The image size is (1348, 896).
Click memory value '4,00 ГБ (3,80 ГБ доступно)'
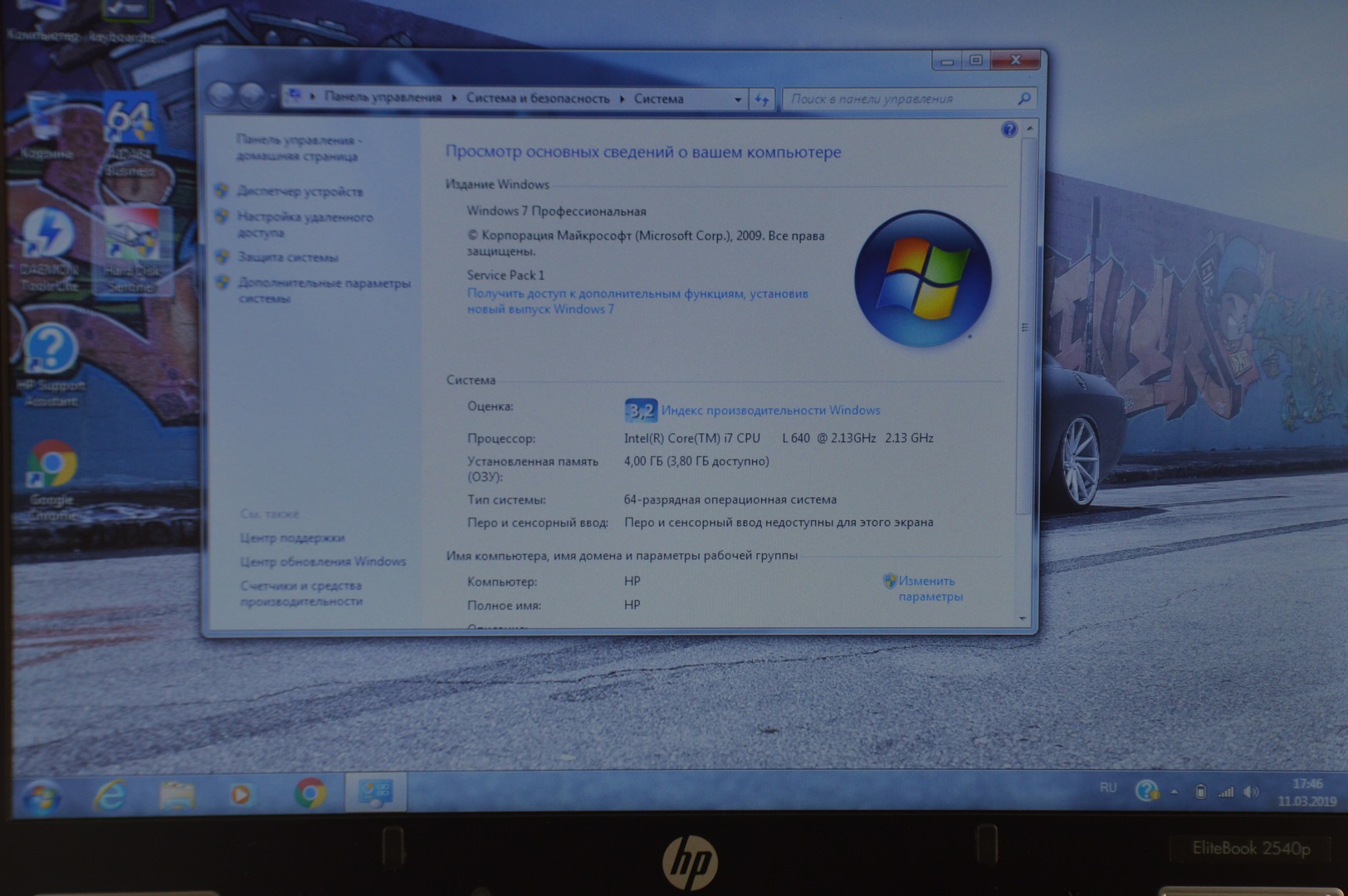pyautogui.click(x=696, y=461)
